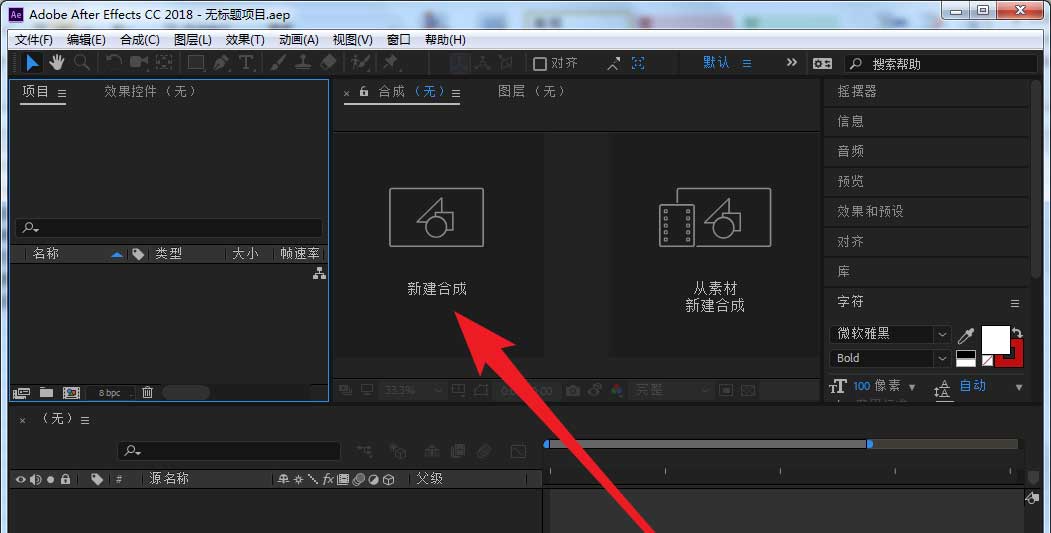Click the interpret footage icon in Project panel
This screenshot has width=1051, height=533.
coord(21,393)
